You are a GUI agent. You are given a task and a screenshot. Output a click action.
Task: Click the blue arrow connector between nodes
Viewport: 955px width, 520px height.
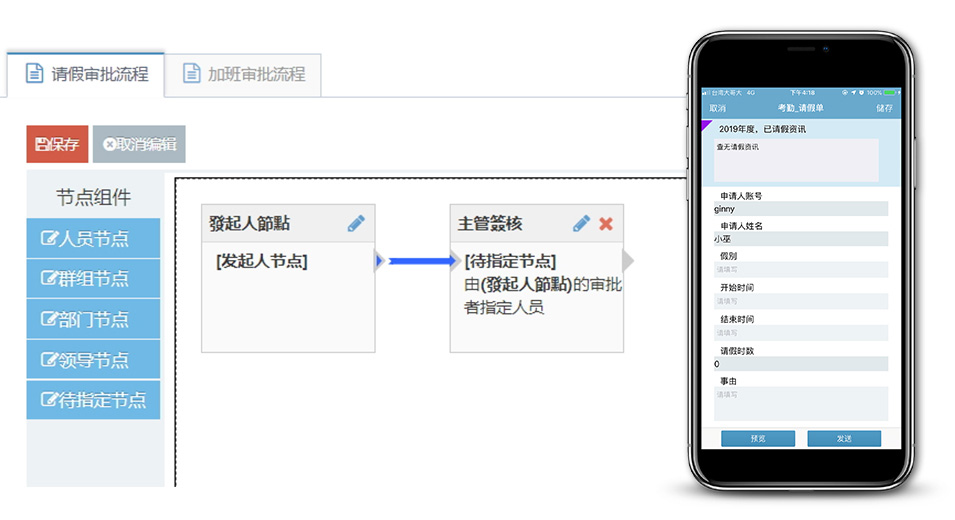420,261
